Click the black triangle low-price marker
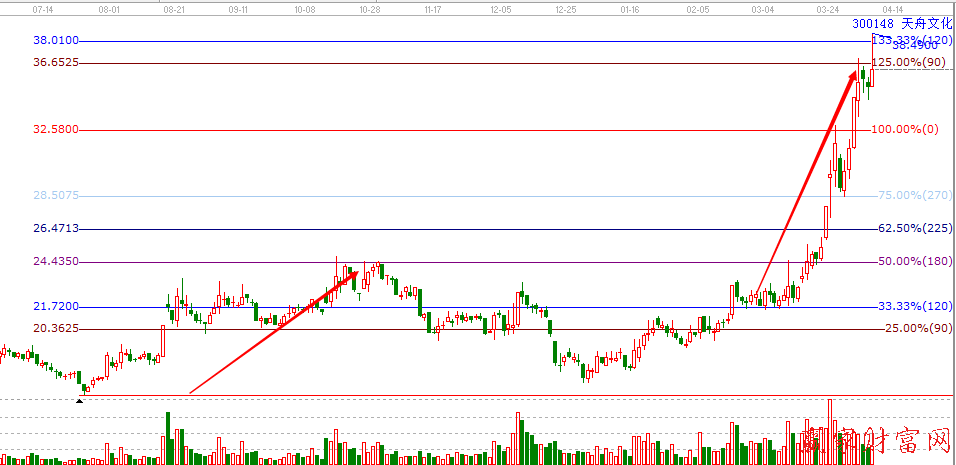The image size is (956, 465). click(80, 401)
